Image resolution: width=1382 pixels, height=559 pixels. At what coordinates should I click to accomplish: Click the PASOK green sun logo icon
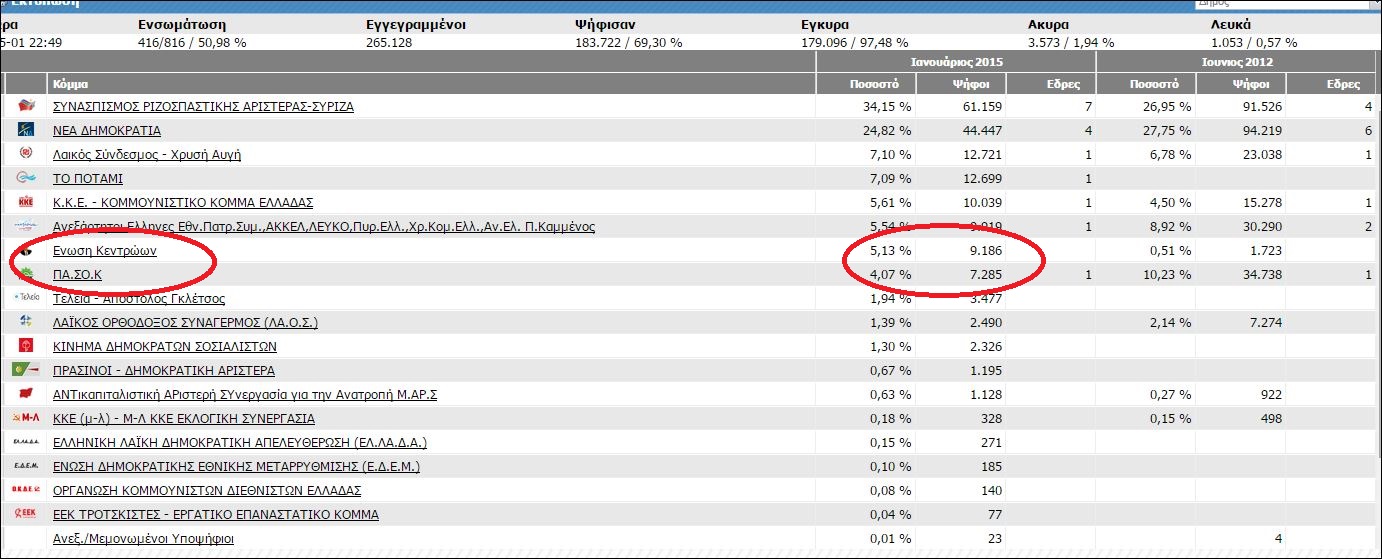pos(26,274)
